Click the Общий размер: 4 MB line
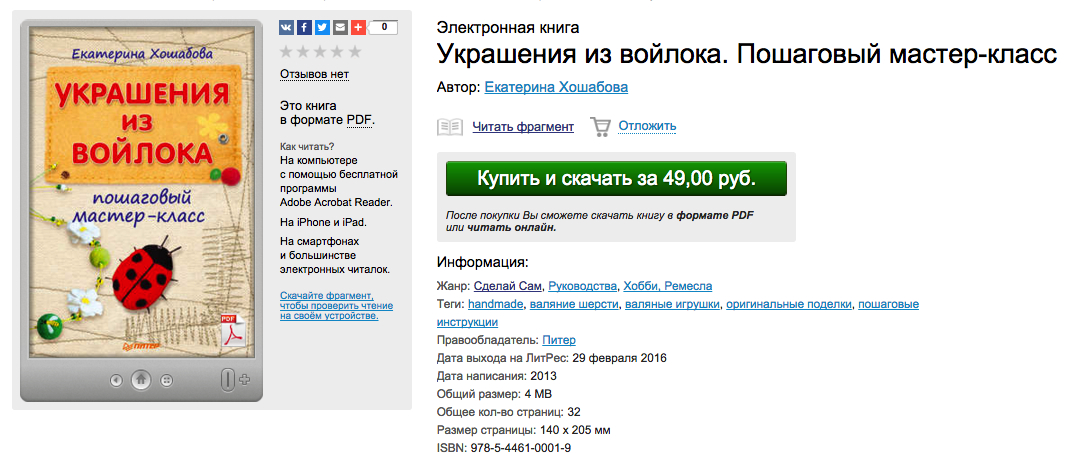Screen dimensions: 1072x468 click(494, 394)
